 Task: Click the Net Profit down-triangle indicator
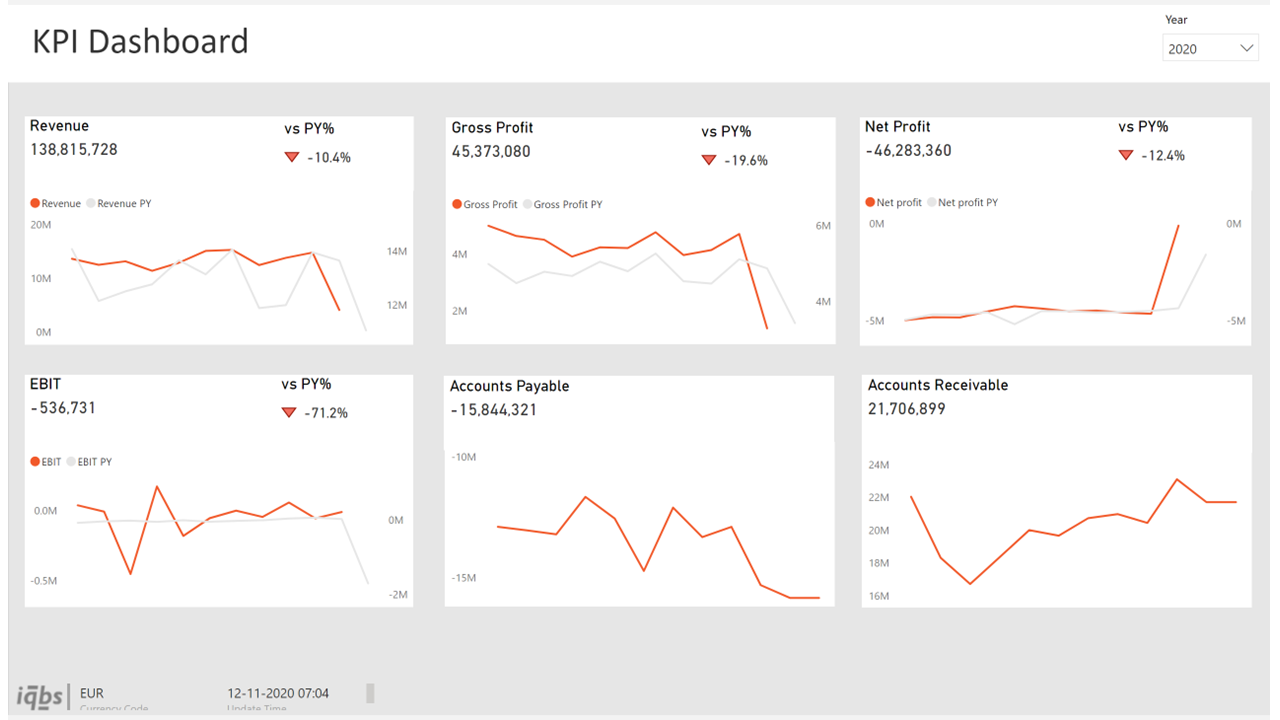1126,155
